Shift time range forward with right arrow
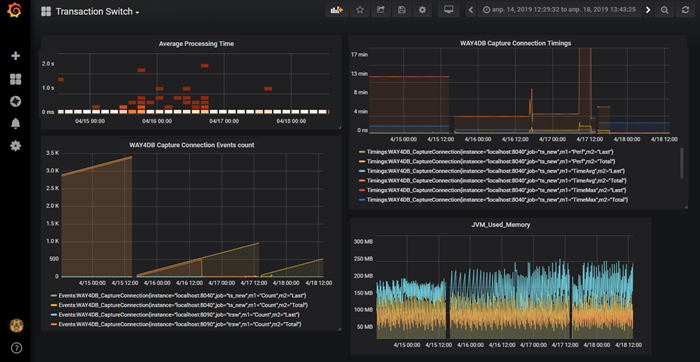This screenshot has width=700, height=362. [648, 10]
